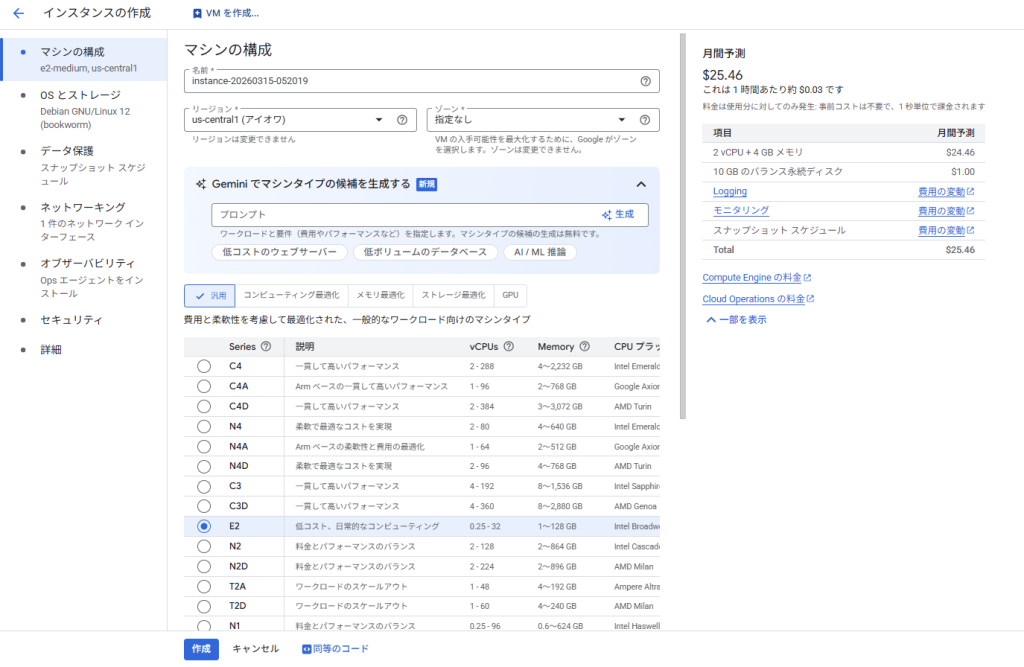The height and width of the screenshot is (667, 1024).
Task: Click the help icon next to Series header
Action: click(266, 347)
